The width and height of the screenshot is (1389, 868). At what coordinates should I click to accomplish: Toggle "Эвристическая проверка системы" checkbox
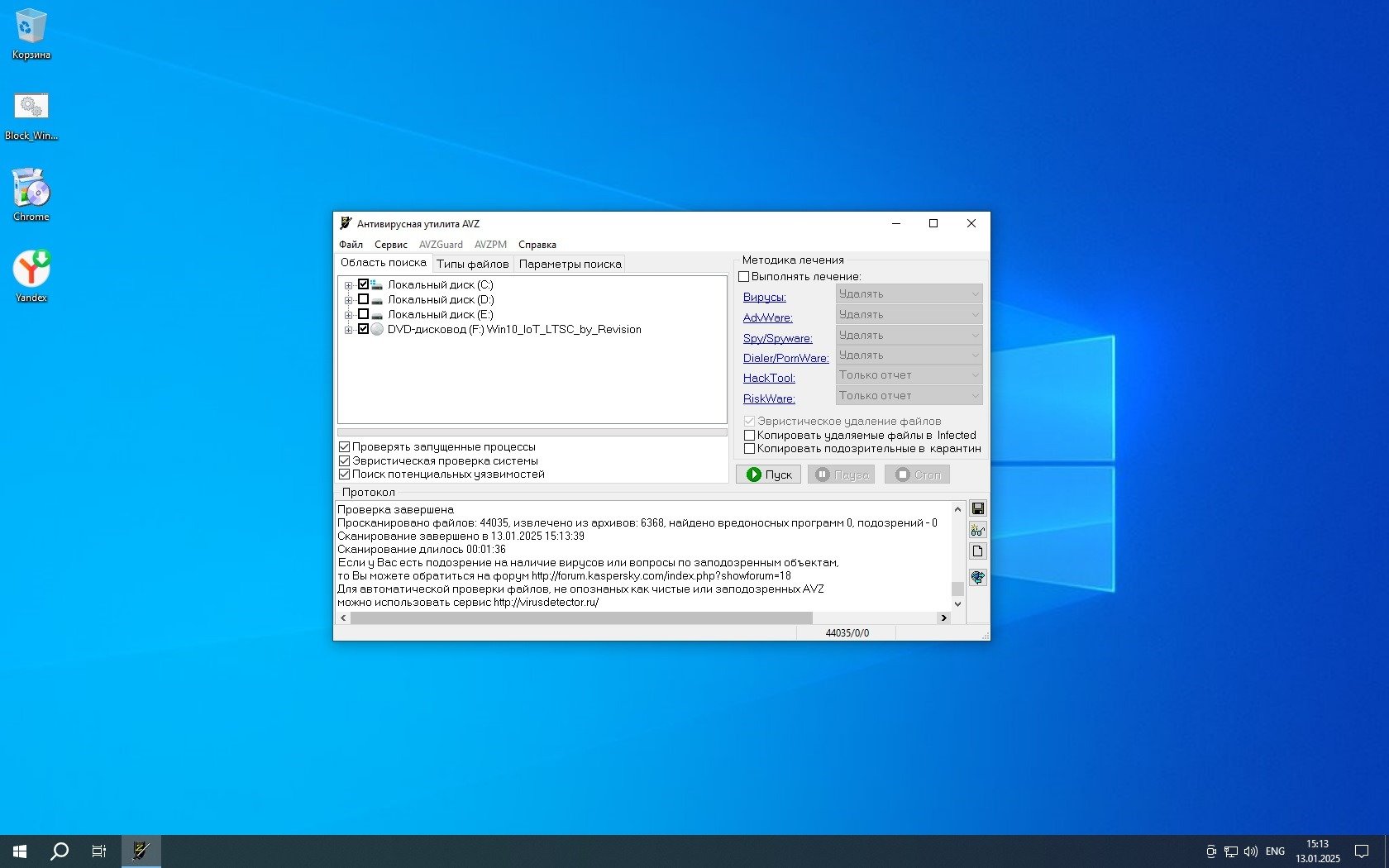point(345,460)
